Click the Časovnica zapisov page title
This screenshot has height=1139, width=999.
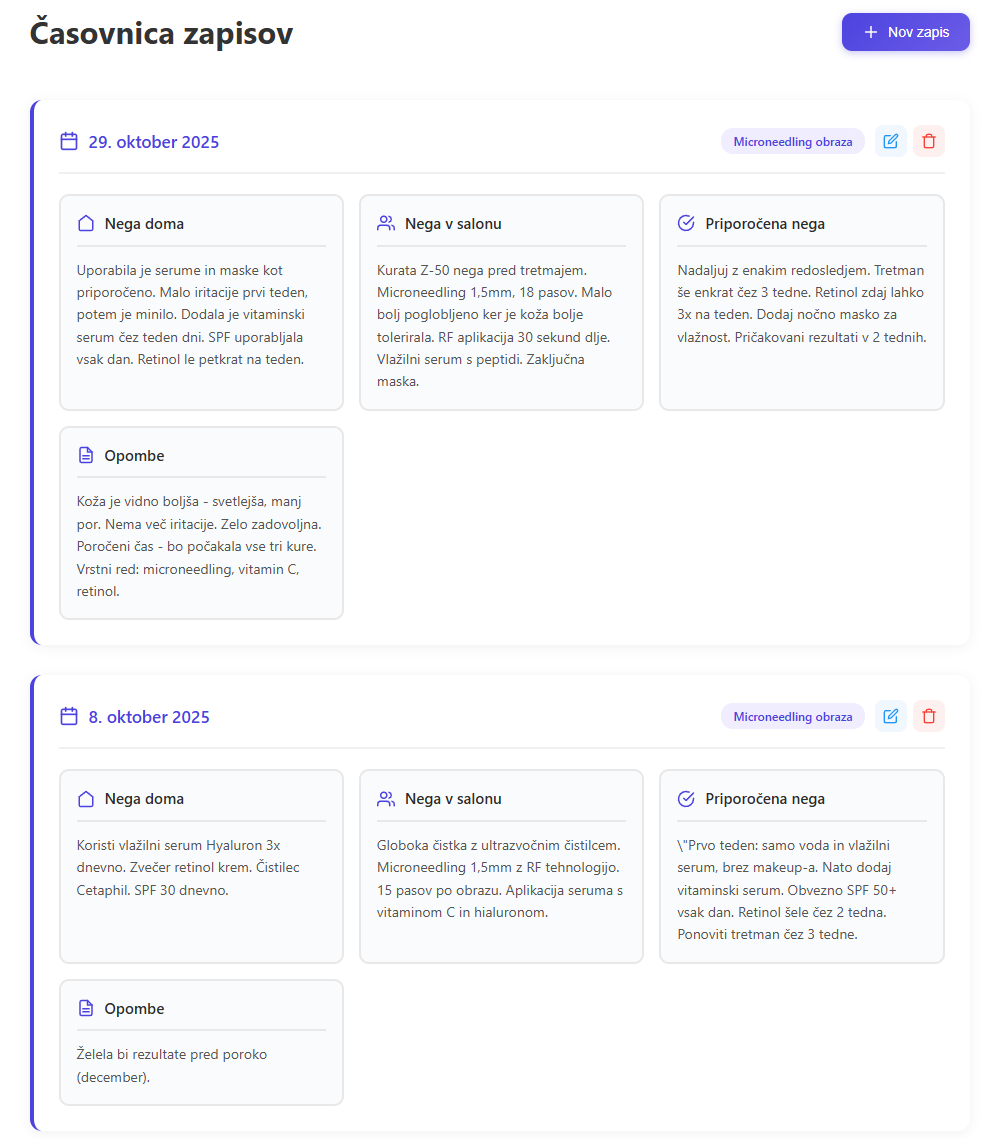[161, 33]
